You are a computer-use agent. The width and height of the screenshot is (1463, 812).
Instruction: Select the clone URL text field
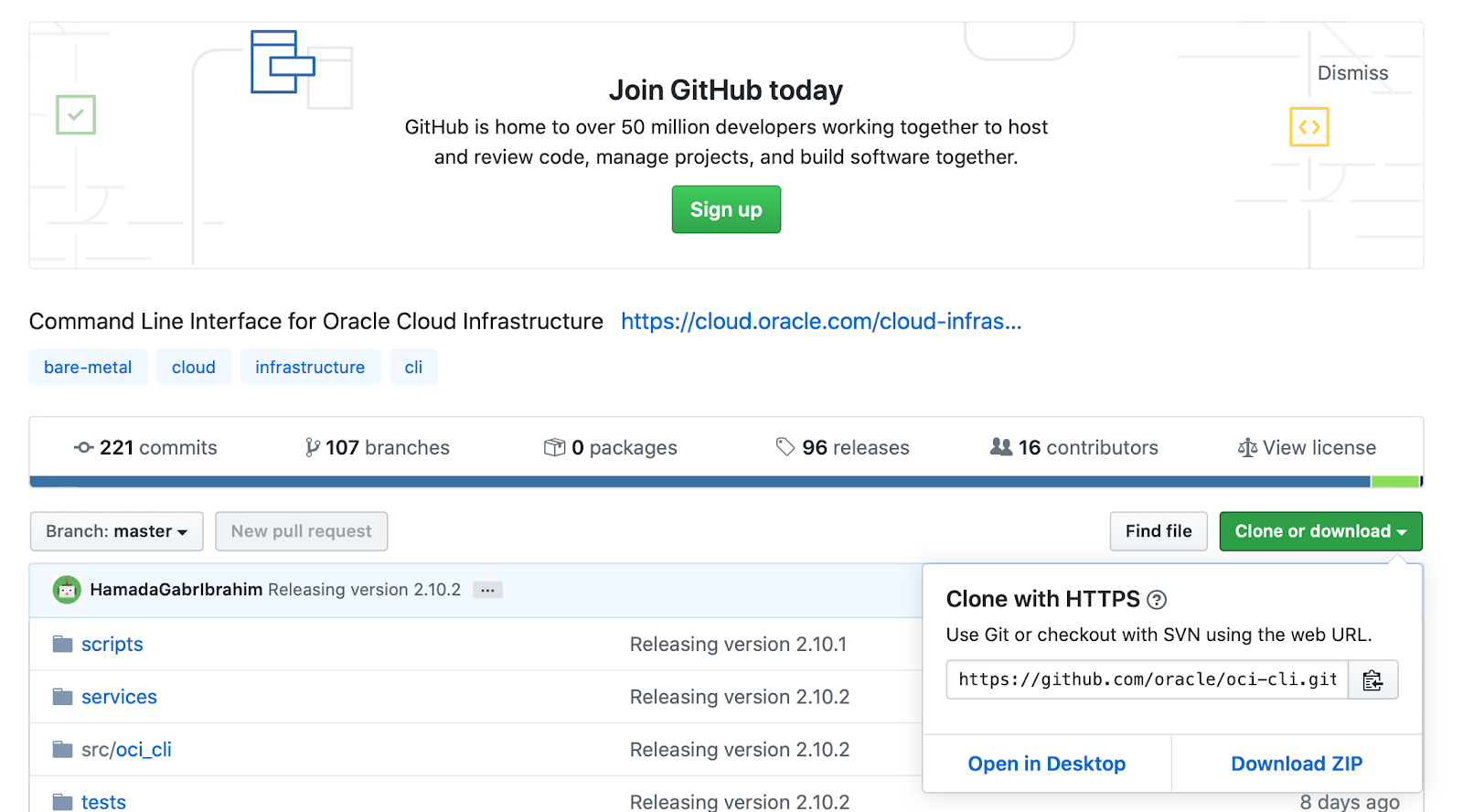click(1148, 680)
